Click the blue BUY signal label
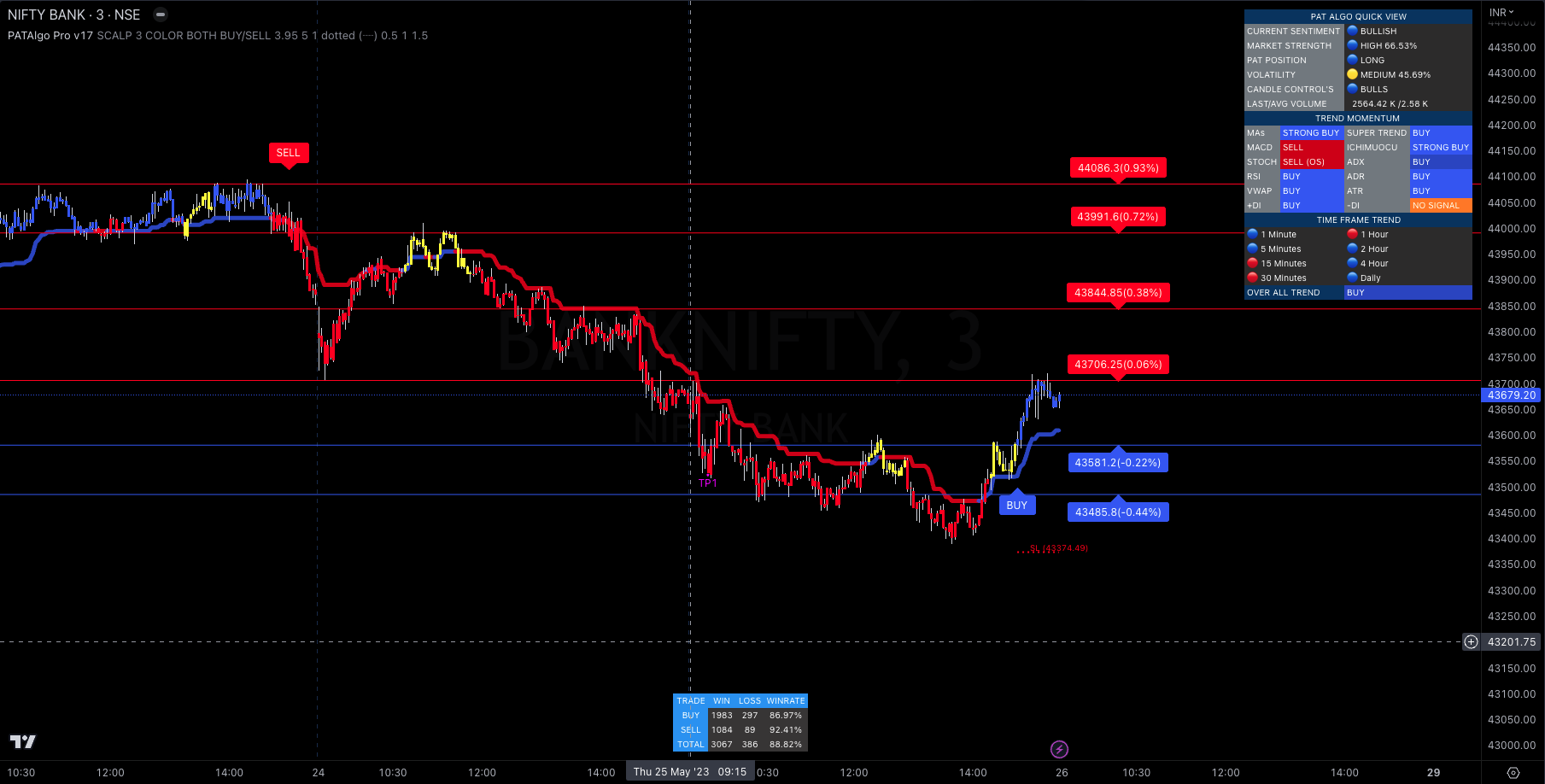 pos(1016,504)
